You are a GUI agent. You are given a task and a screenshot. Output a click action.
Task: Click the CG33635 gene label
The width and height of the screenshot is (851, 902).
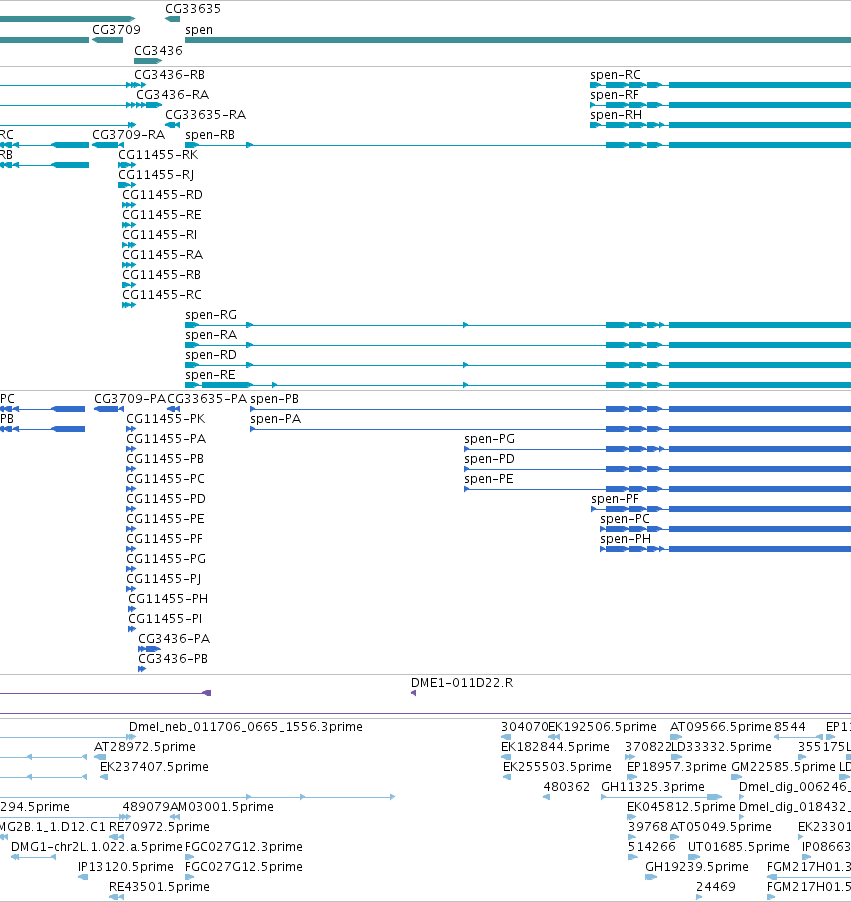coord(193,9)
